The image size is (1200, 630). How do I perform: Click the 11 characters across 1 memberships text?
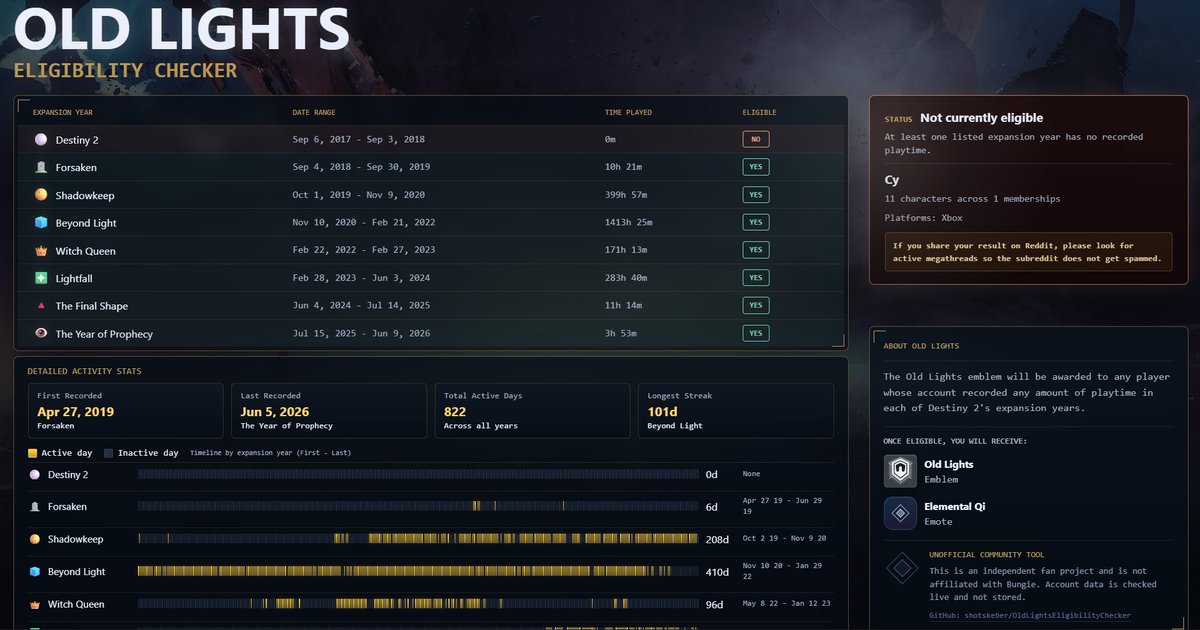coord(972,199)
